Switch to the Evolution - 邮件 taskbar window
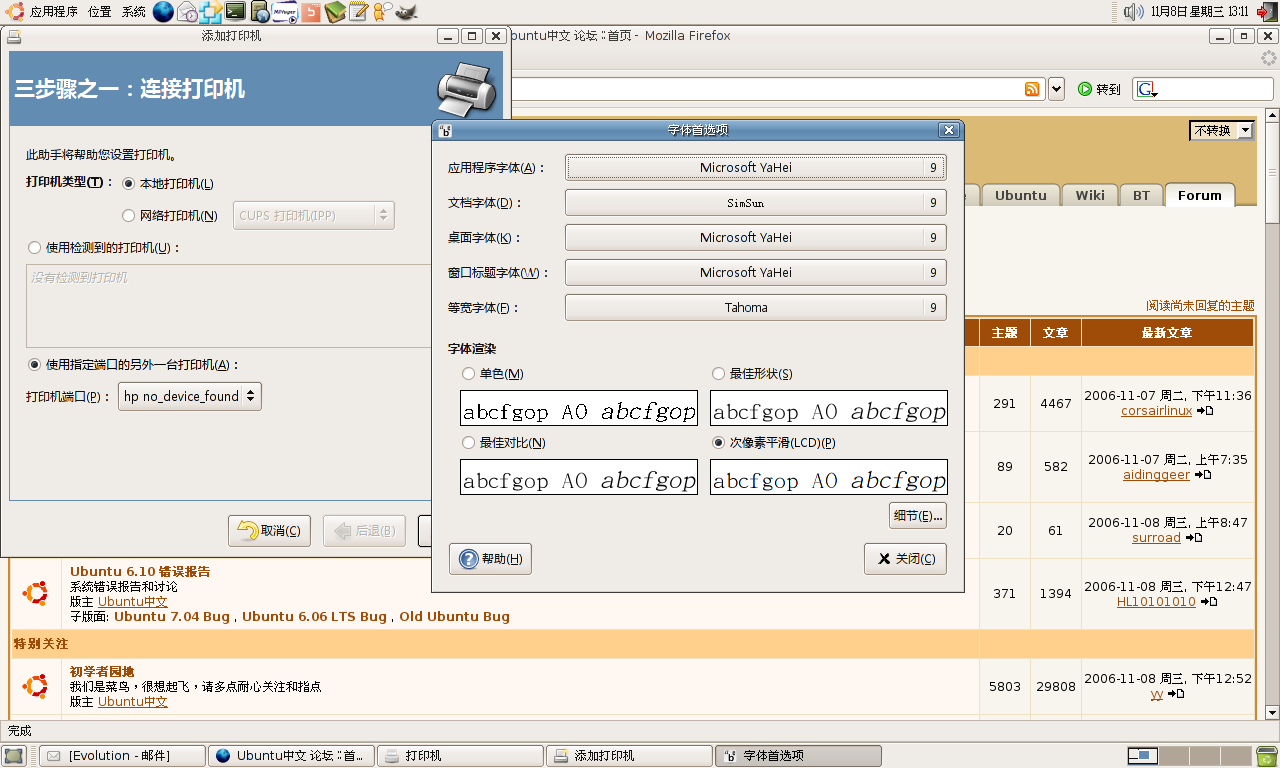 coord(122,756)
